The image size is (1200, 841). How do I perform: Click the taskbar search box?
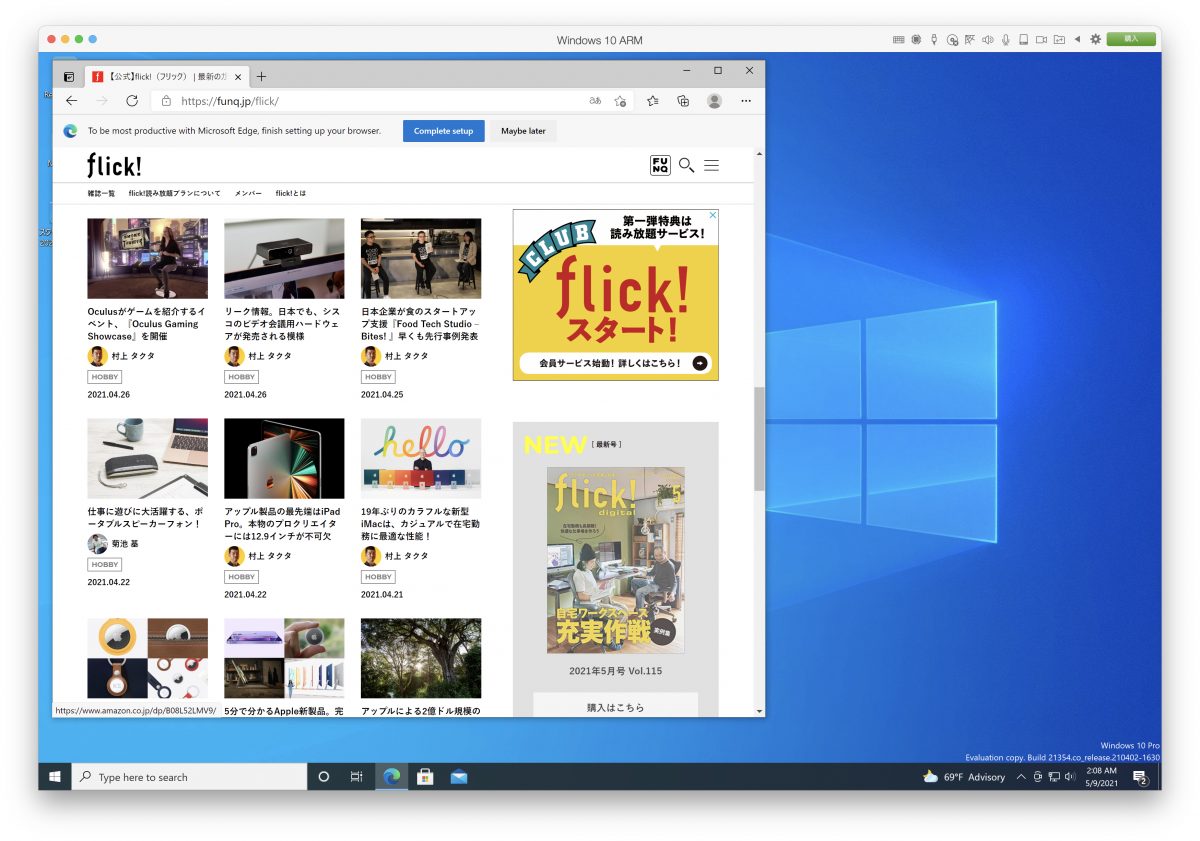coord(189,777)
